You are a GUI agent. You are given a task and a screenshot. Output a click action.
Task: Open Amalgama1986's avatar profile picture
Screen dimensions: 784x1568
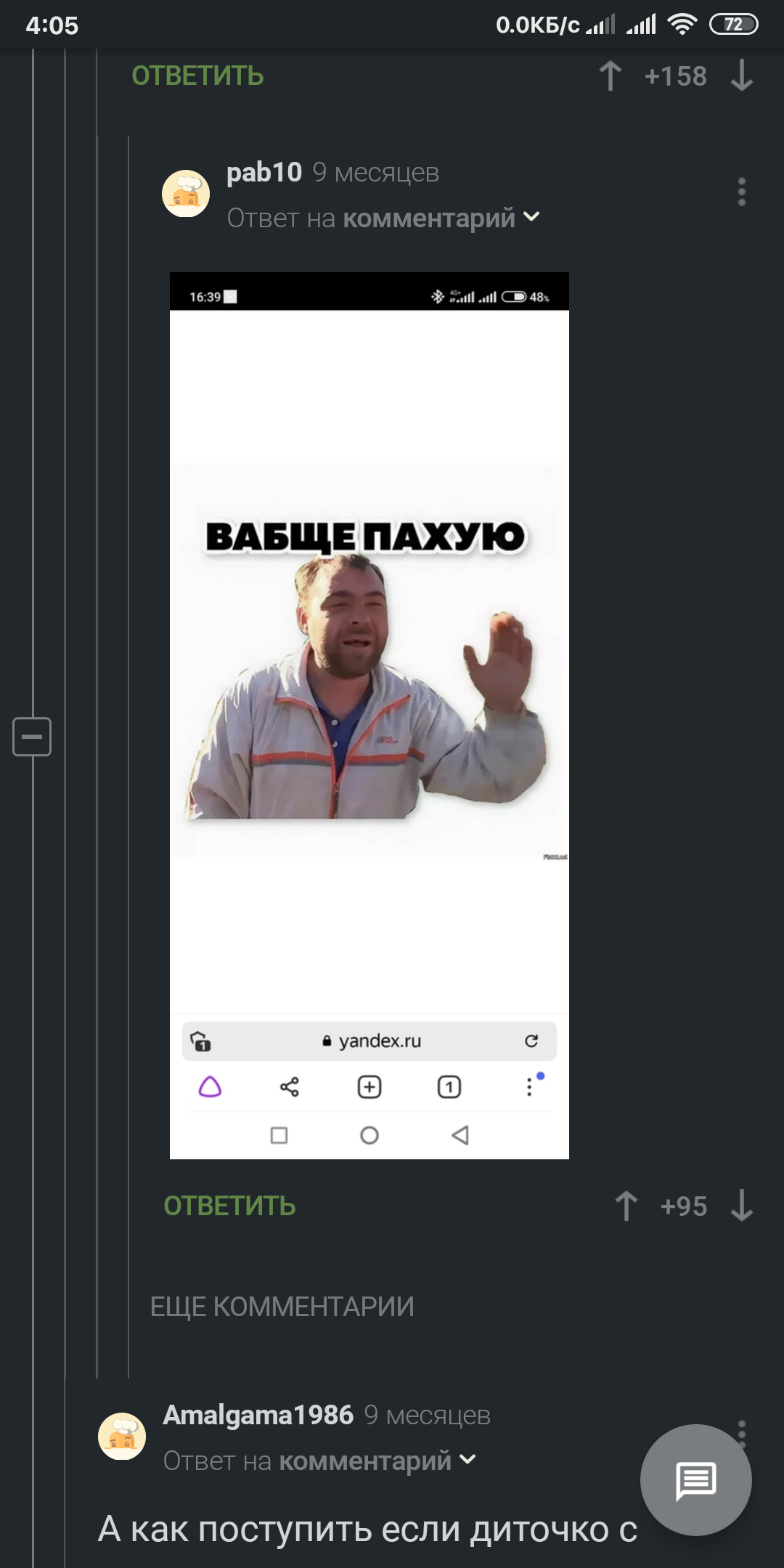pos(122,1436)
